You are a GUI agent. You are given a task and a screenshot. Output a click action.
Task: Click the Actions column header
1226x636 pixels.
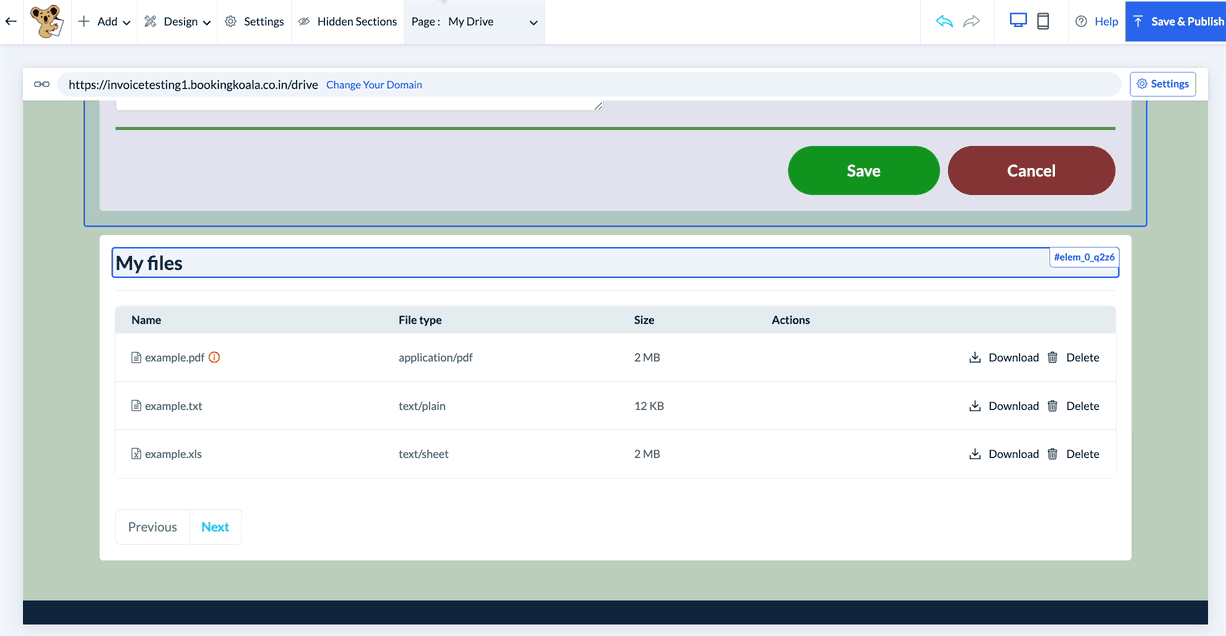[791, 320]
